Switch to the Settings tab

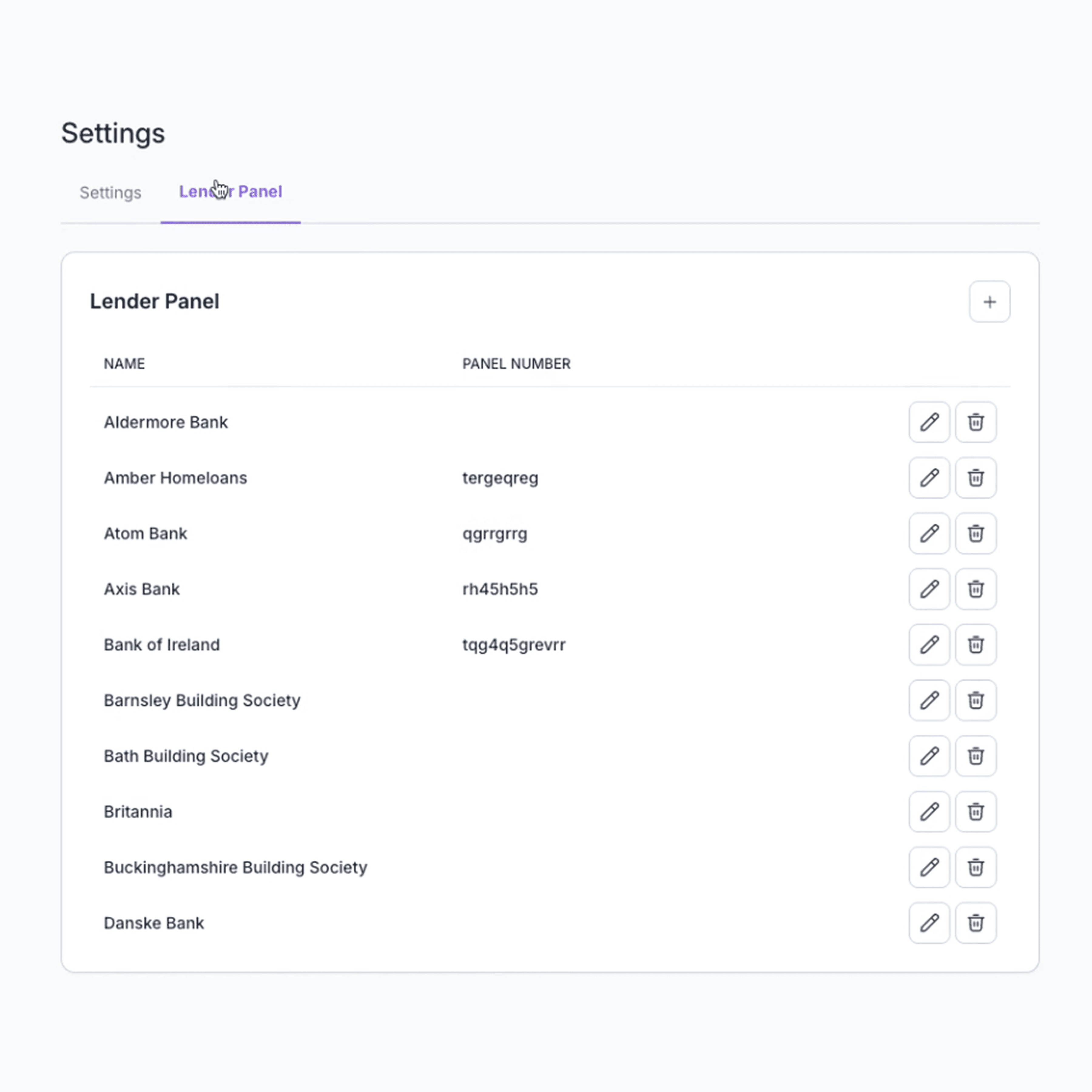(110, 193)
